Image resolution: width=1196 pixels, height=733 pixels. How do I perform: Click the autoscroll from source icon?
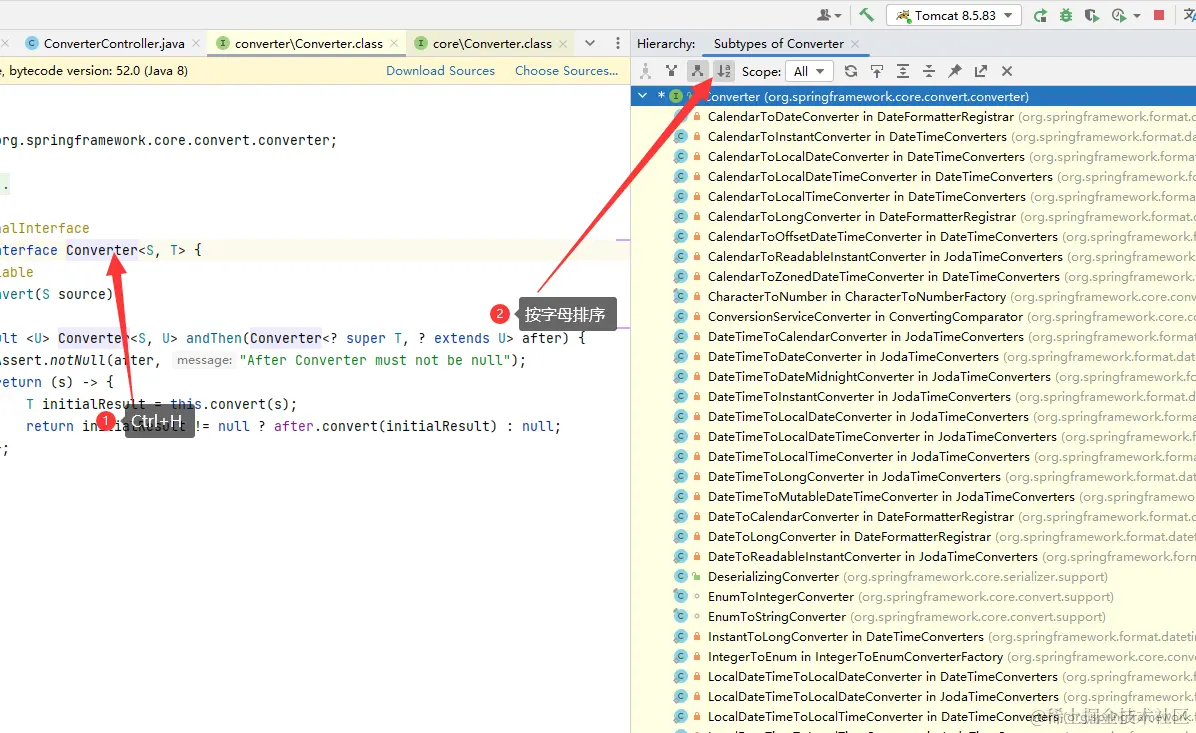pos(877,71)
